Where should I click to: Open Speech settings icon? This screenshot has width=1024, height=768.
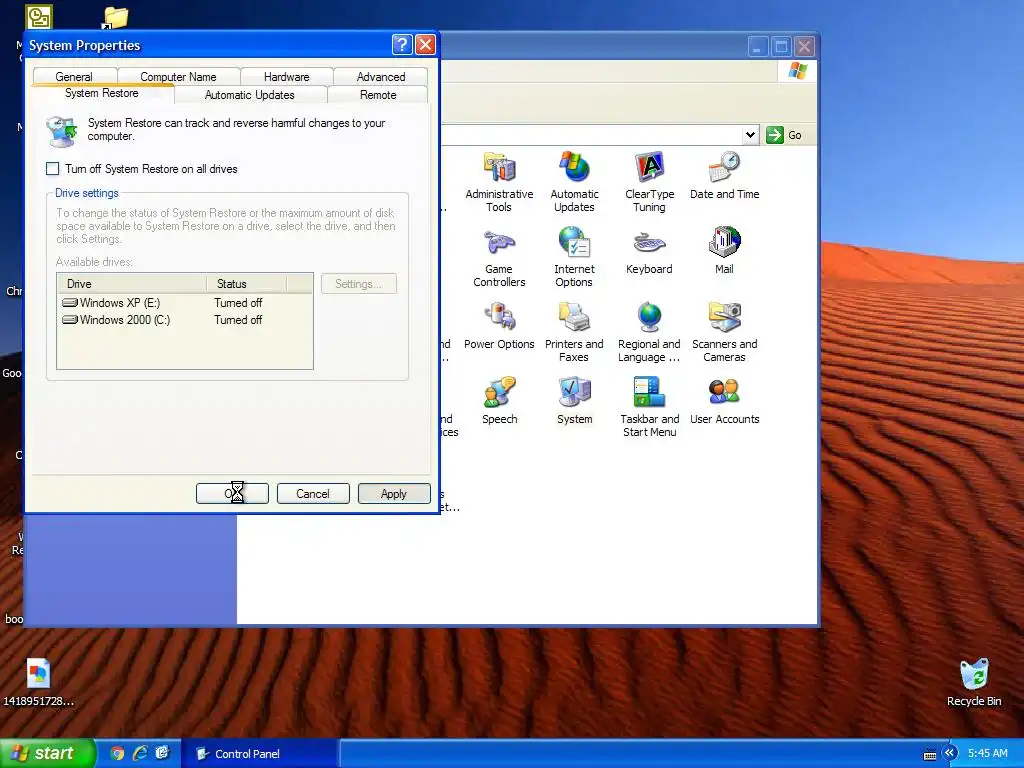[x=500, y=400]
